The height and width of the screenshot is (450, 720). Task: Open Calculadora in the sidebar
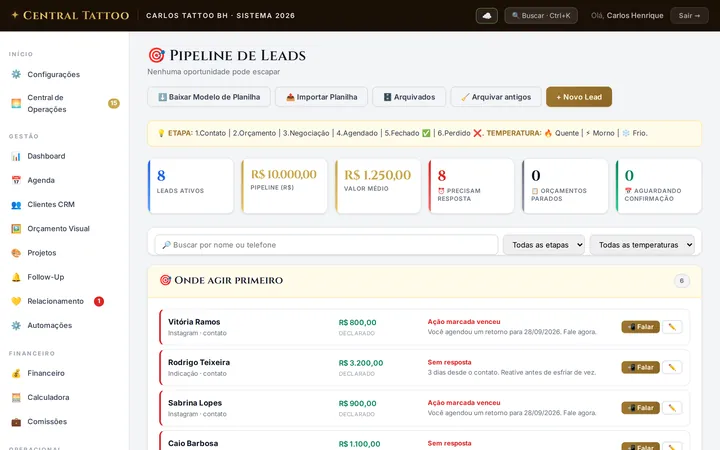tap(48, 398)
